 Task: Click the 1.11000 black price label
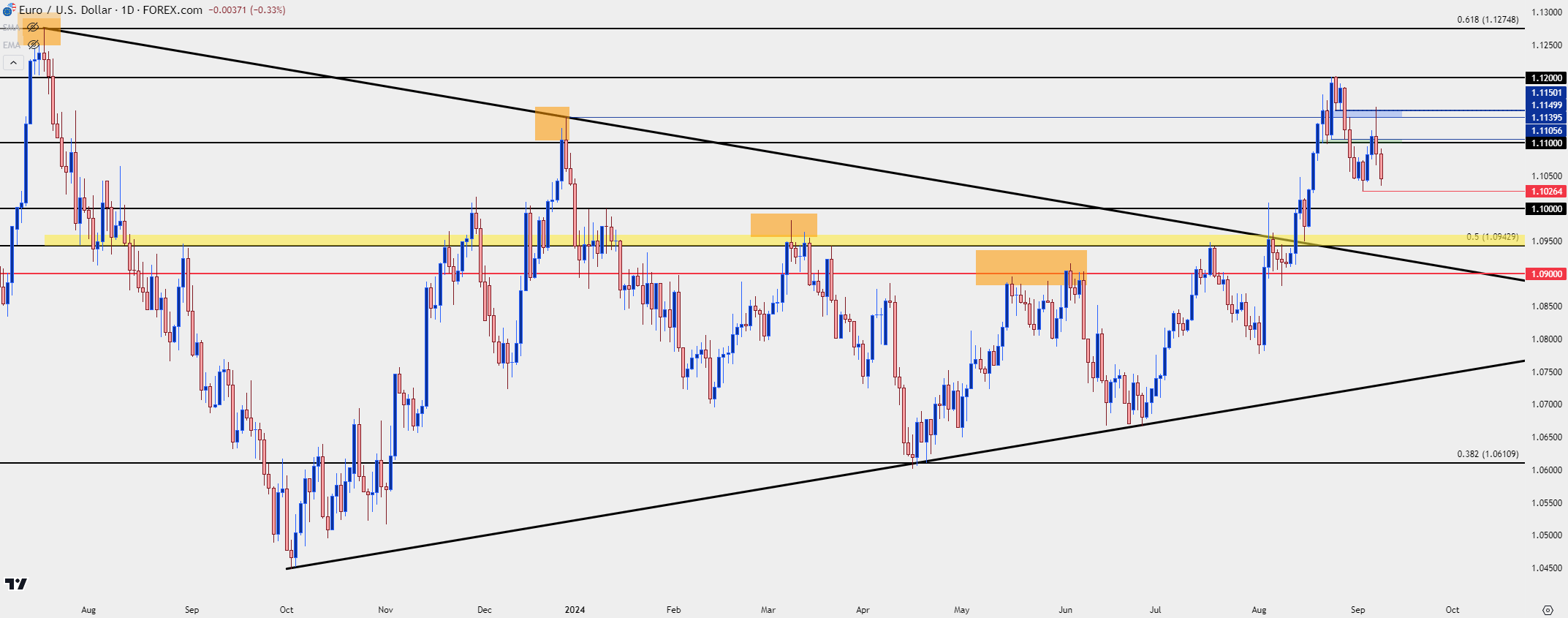click(1546, 143)
